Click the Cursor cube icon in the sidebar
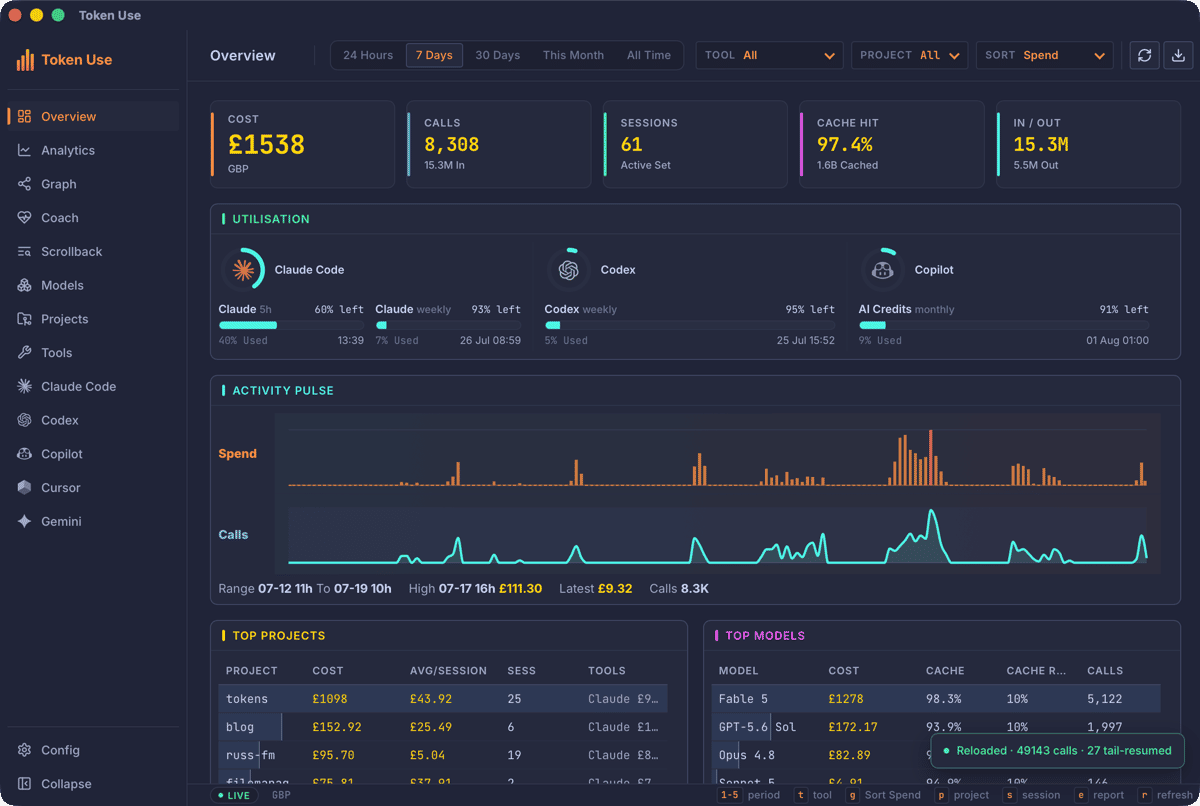 click(25, 488)
